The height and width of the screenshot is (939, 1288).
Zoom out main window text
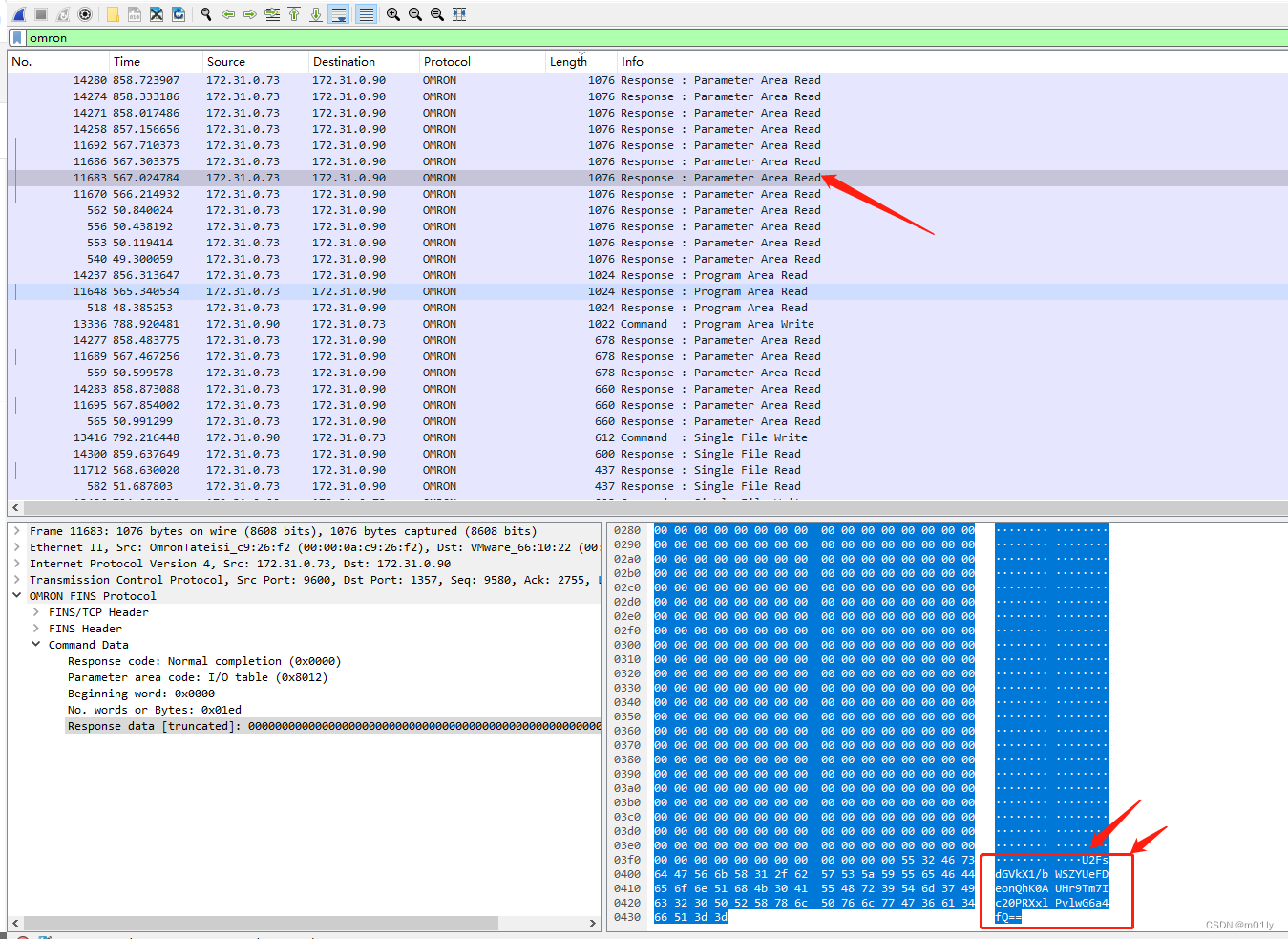click(x=415, y=14)
